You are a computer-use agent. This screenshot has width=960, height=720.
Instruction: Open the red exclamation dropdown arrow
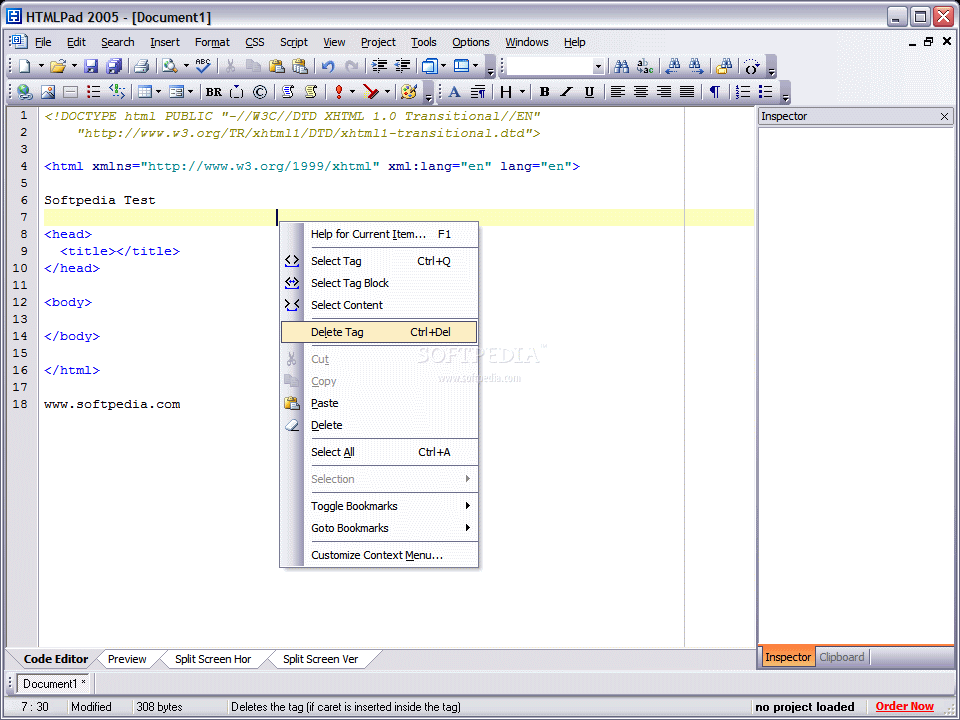click(353, 92)
